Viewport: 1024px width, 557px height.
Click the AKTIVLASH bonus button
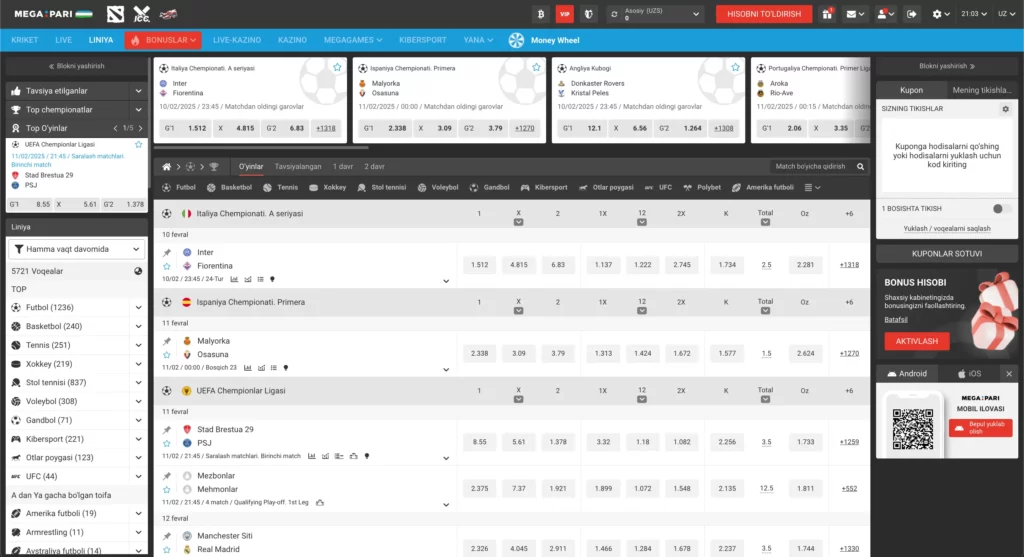[916, 341]
